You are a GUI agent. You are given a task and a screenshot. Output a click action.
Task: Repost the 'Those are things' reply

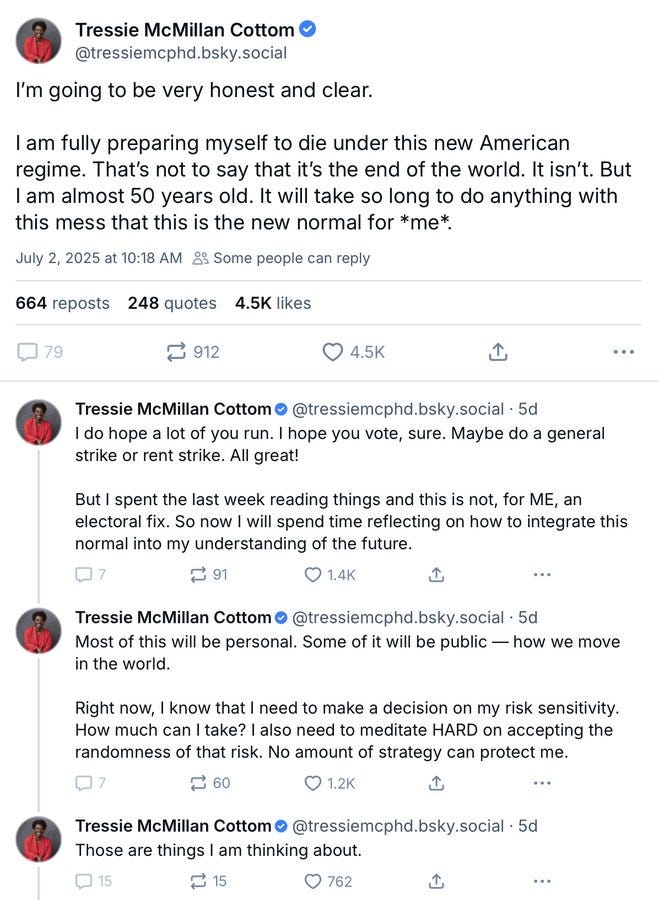click(198, 882)
